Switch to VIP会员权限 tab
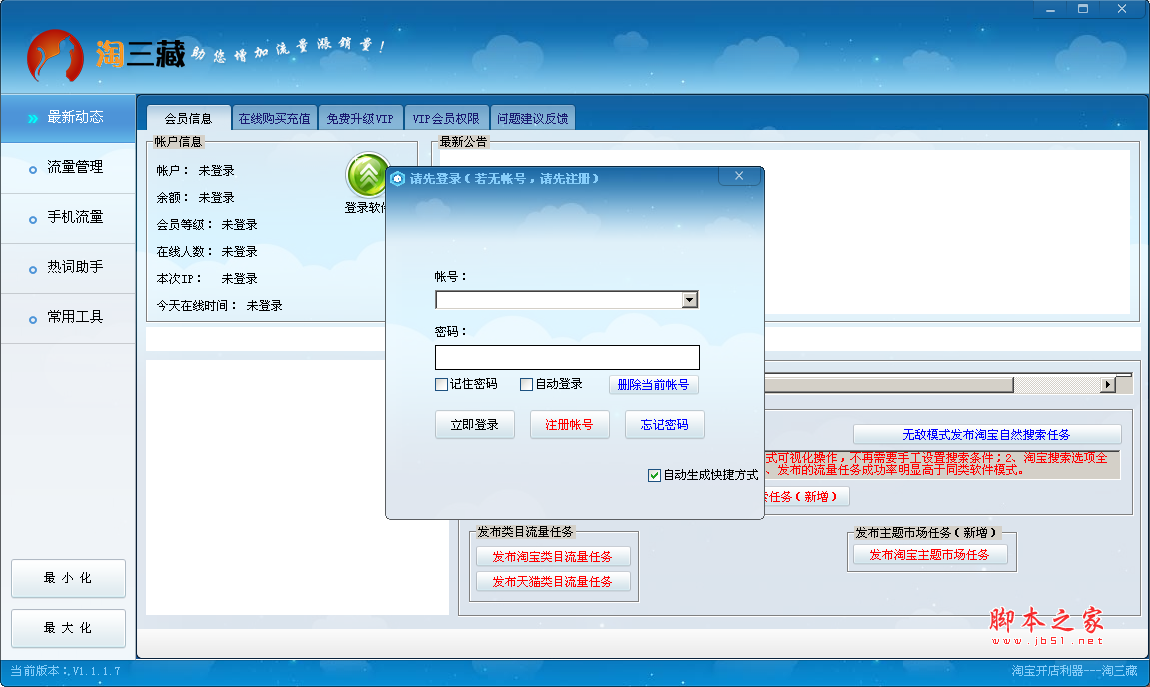Image resolution: width=1150 pixels, height=687 pixels. pyautogui.click(x=446, y=118)
